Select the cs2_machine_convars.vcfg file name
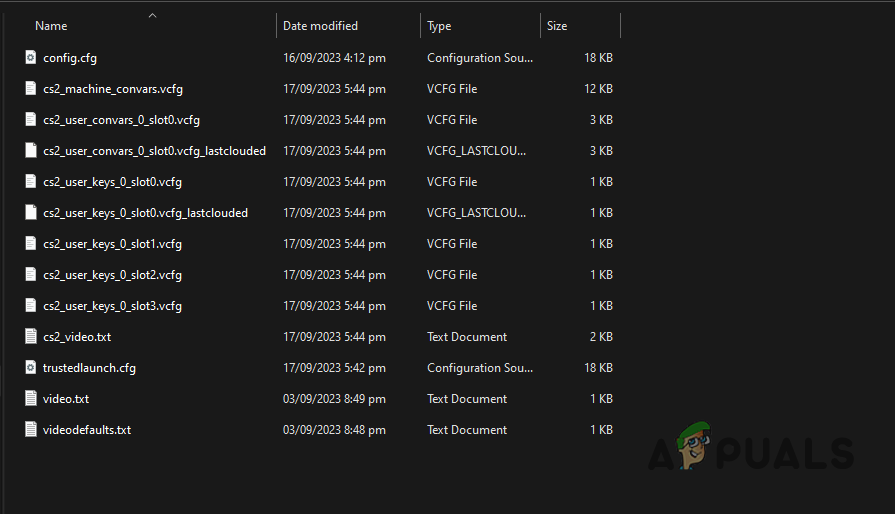895x514 pixels. (x=113, y=89)
